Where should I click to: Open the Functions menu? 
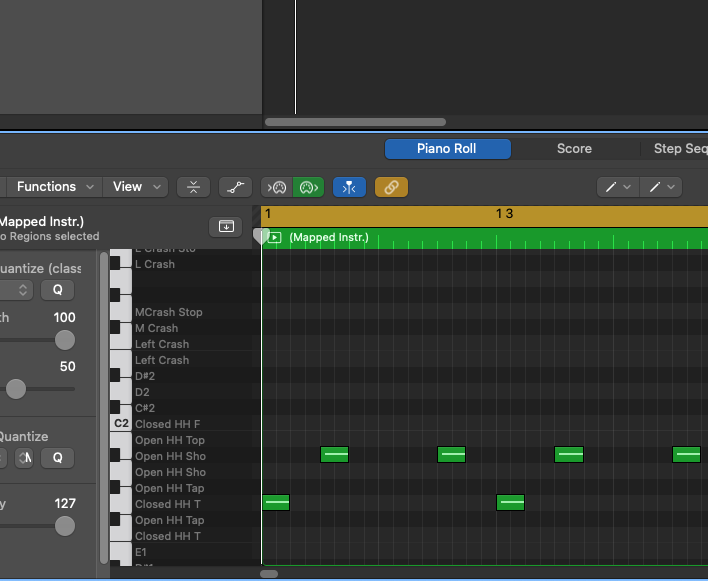coord(55,187)
